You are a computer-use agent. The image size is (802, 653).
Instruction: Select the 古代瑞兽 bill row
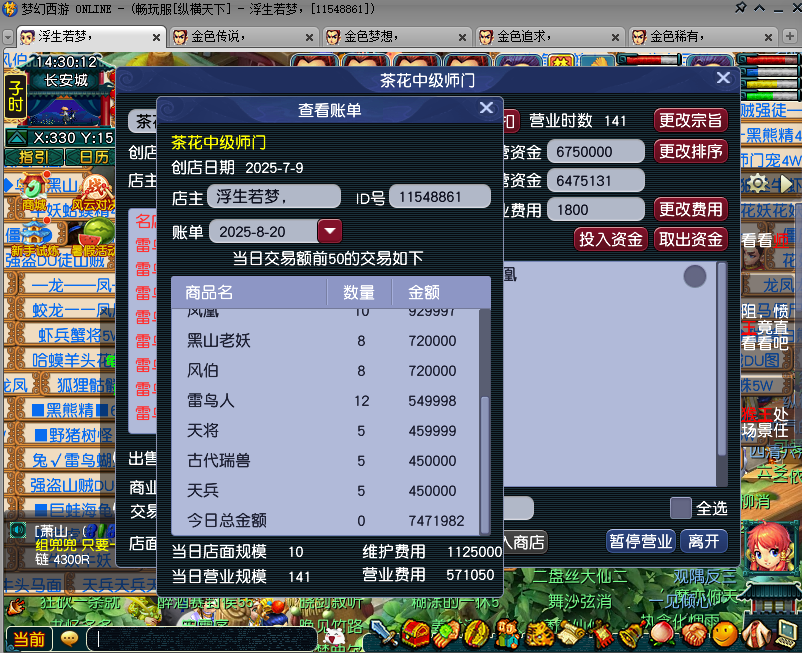[326, 460]
